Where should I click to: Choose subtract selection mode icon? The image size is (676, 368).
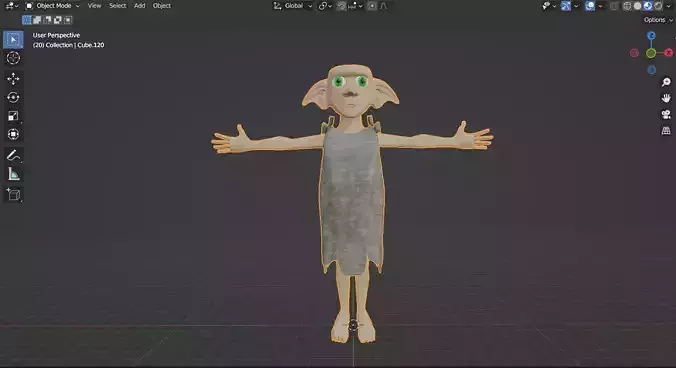(x=47, y=20)
